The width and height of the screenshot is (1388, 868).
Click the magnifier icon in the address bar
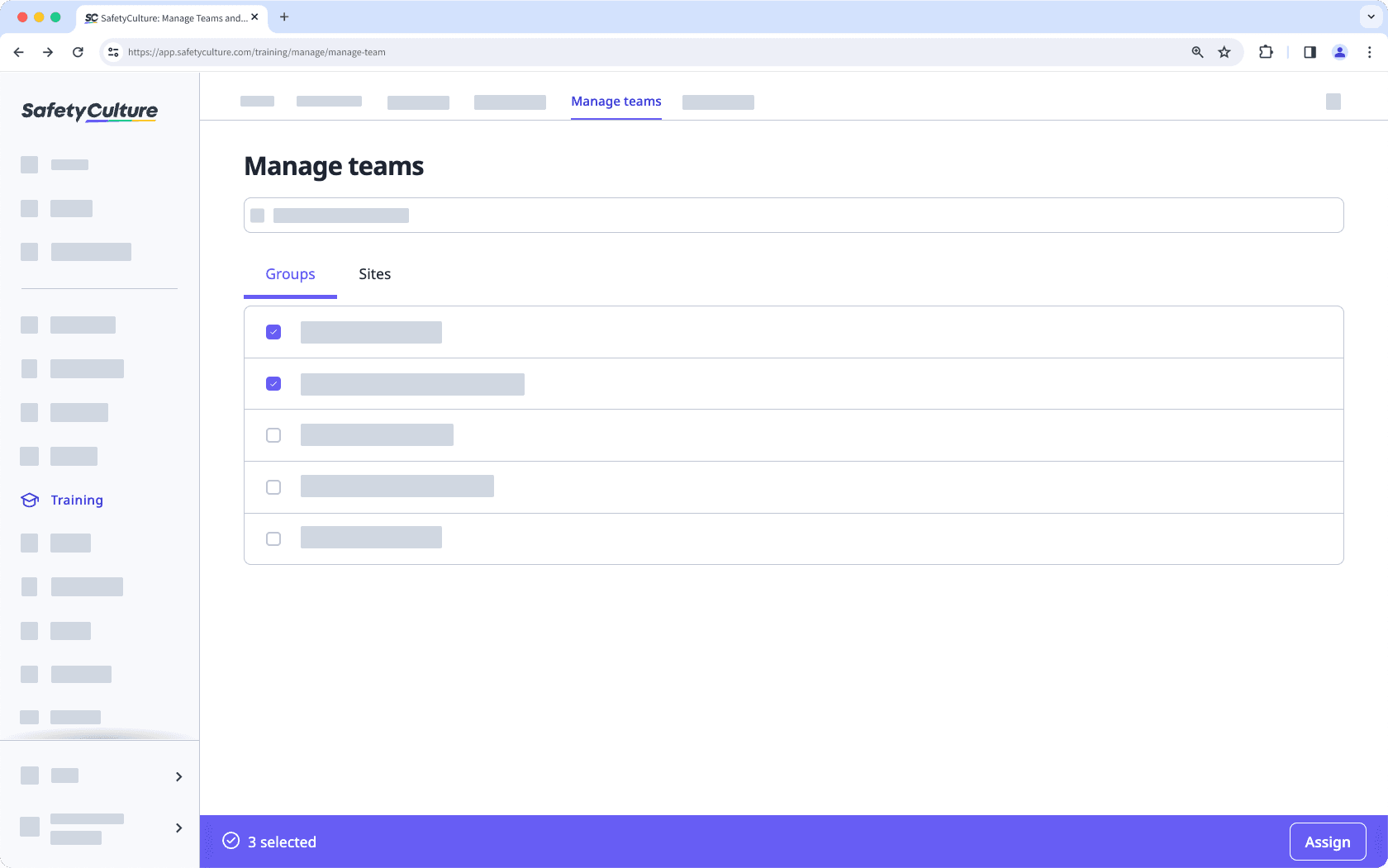(x=1196, y=51)
